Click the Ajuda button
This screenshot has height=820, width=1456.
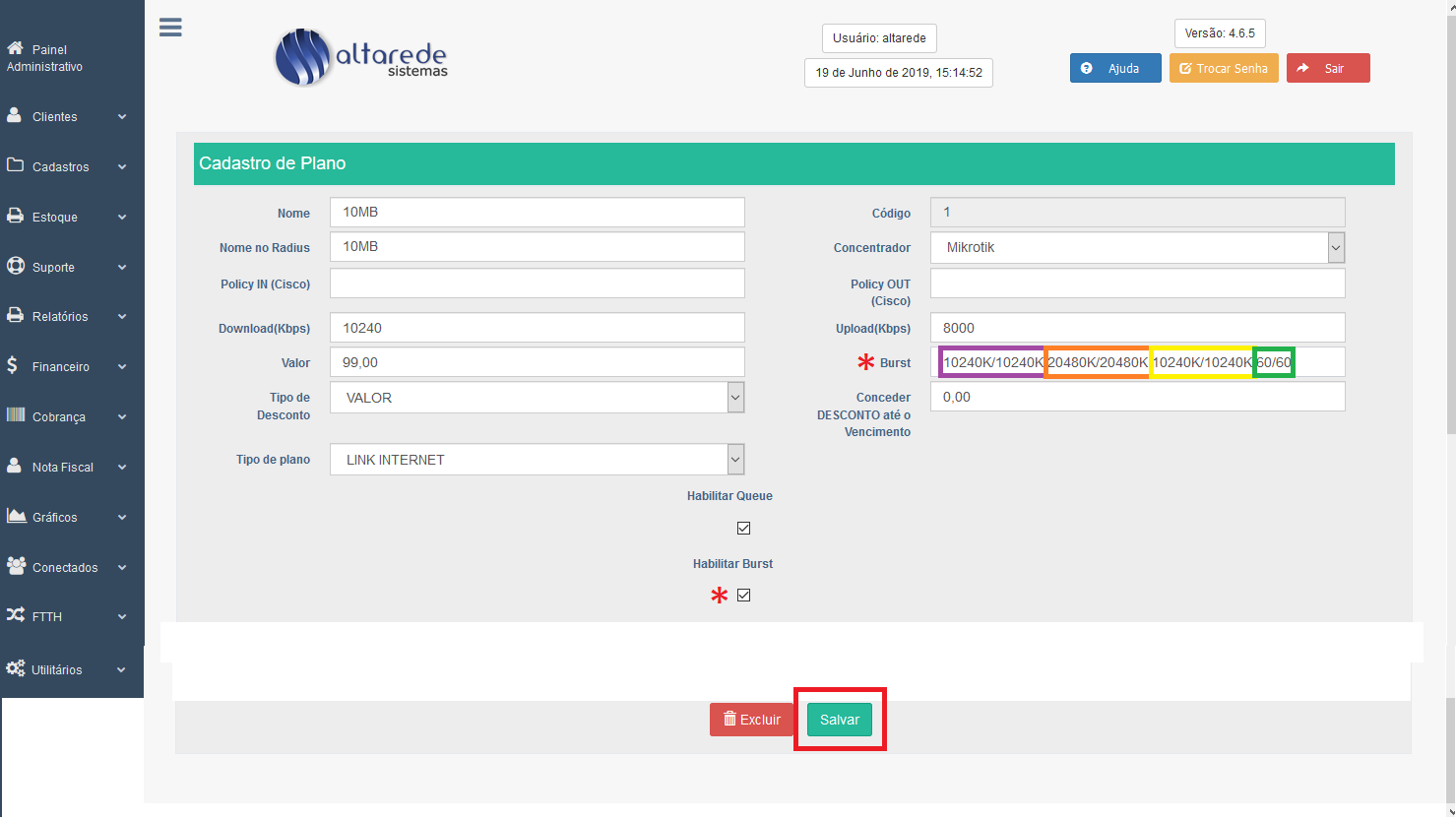pyautogui.click(x=1115, y=68)
